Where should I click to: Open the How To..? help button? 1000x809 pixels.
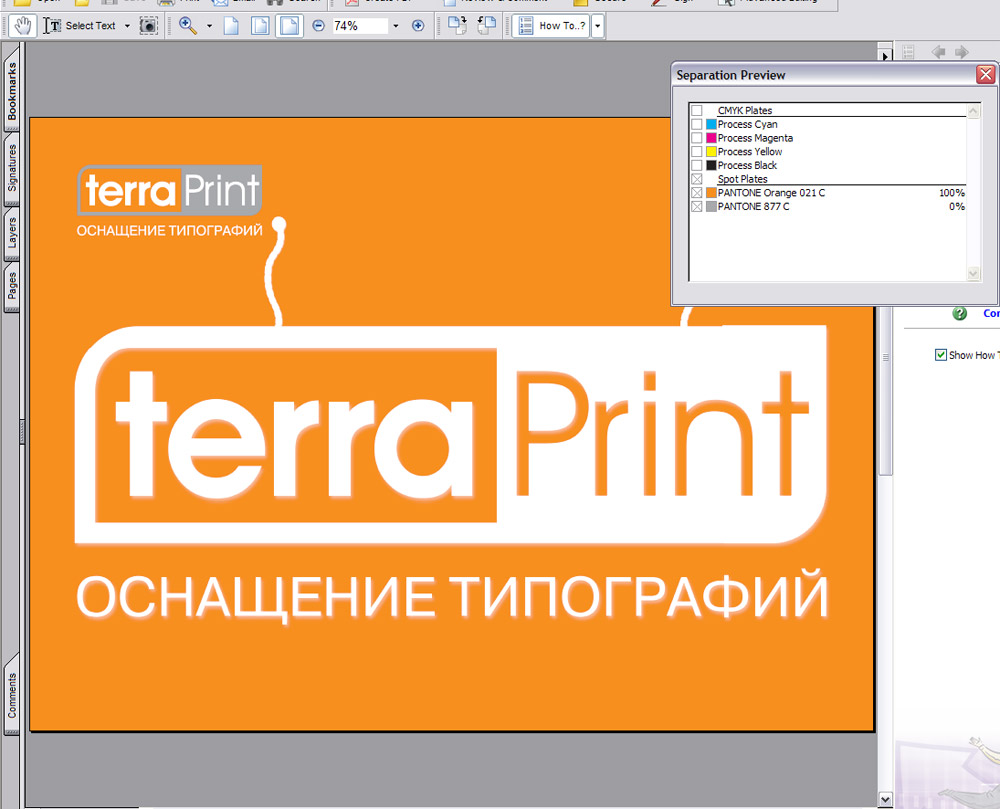(552, 26)
